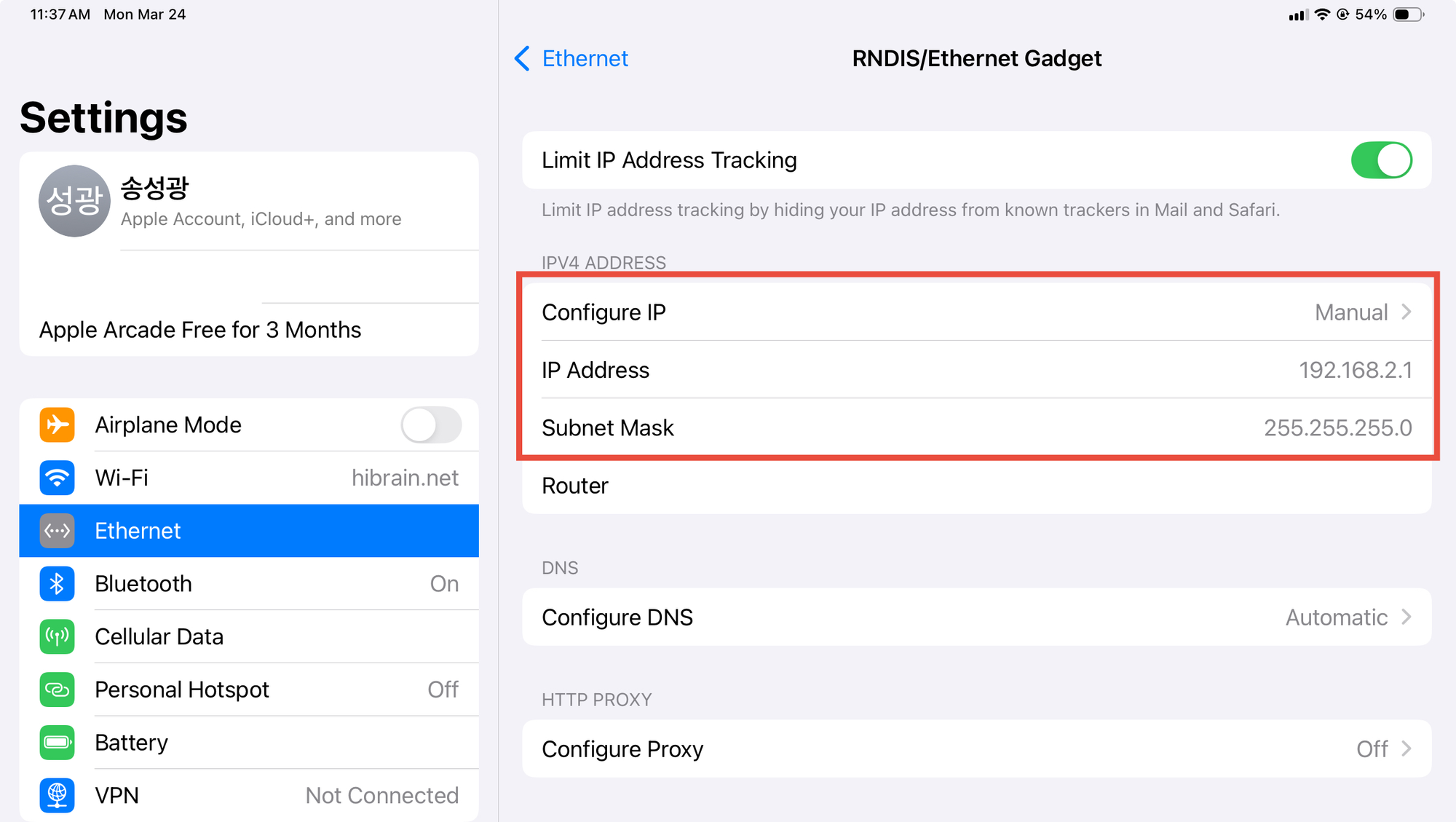Disable Limit IP Address Tracking toggle

(x=1381, y=160)
